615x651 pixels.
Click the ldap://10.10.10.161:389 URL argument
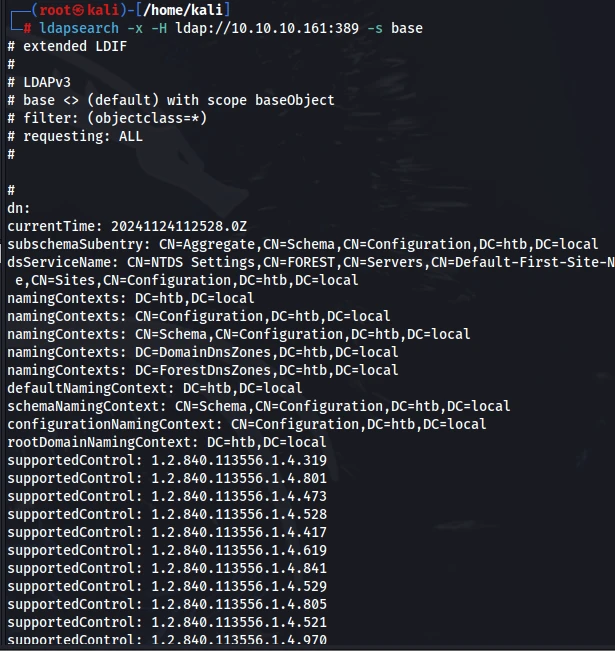[x=267, y=28]
